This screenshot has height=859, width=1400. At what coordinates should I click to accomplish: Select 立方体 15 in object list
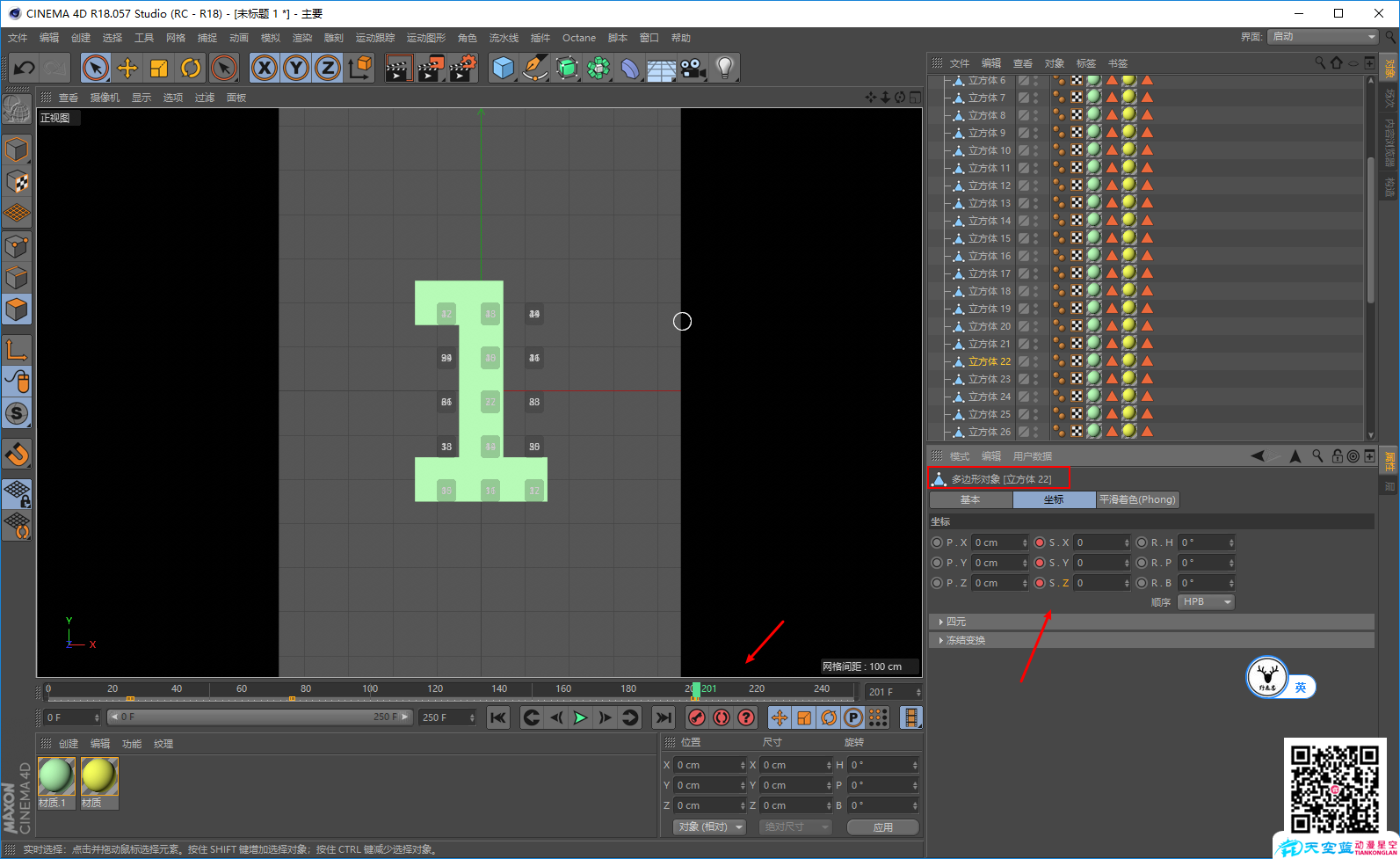(x=990, y=238)
